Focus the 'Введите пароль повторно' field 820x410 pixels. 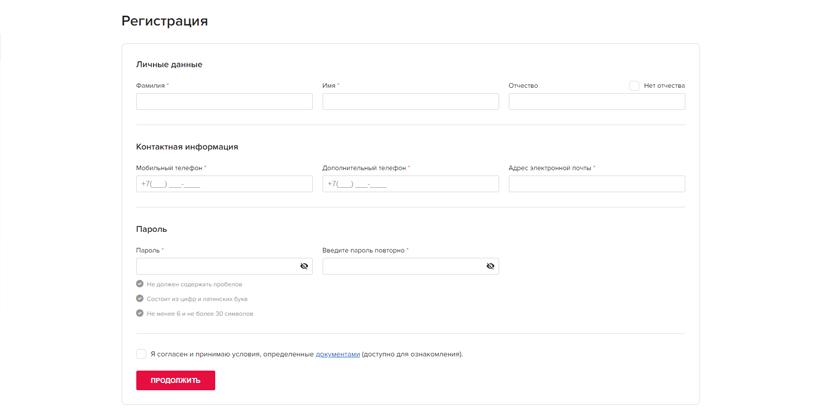[402, 266]
